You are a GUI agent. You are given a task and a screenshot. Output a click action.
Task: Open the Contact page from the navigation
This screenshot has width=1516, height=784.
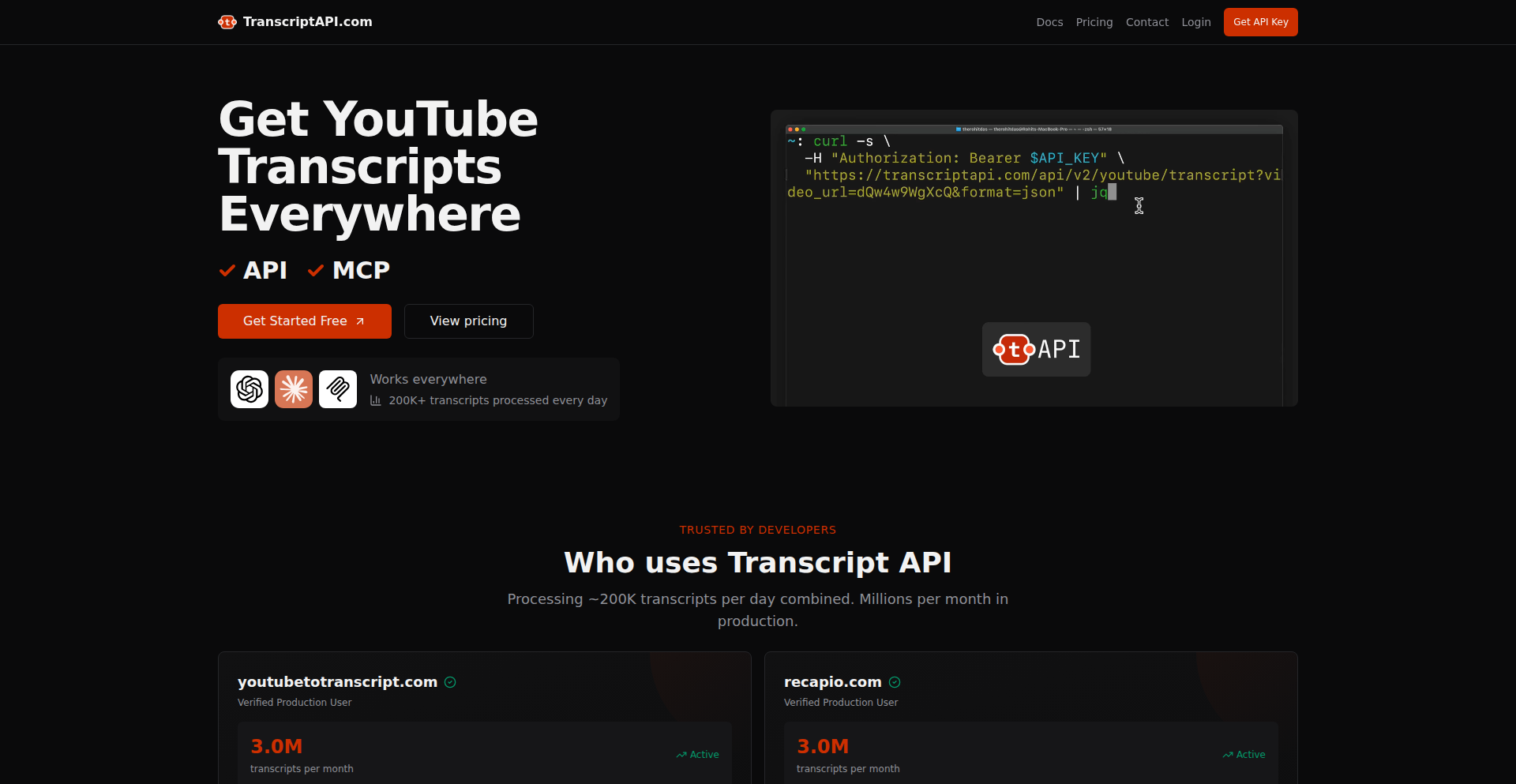(x=1146, y=22)
